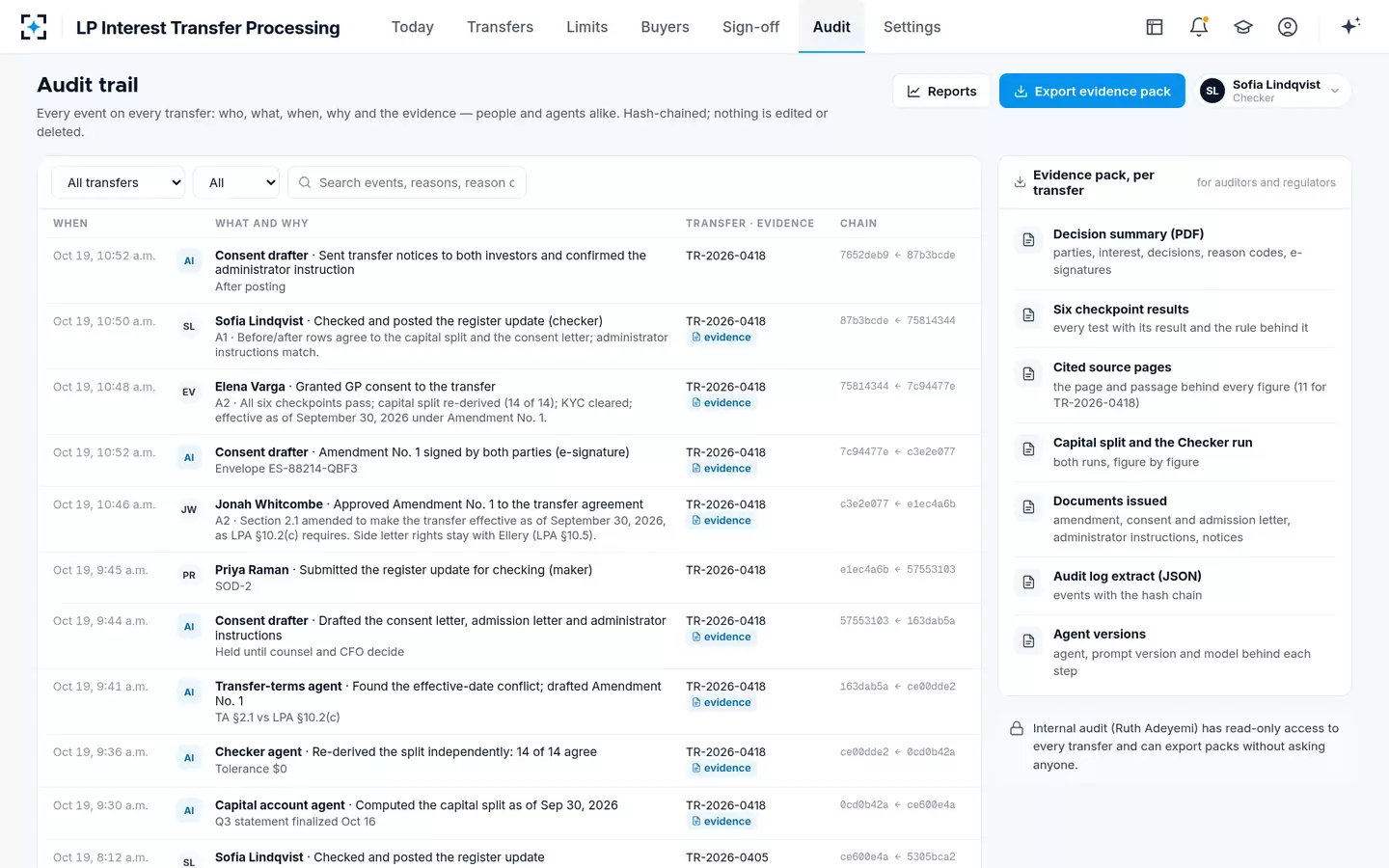Click the download icon beside Evidence pack, per transfer
Viewport: 1389px width, 868px height.
(x=1020, y=182)
